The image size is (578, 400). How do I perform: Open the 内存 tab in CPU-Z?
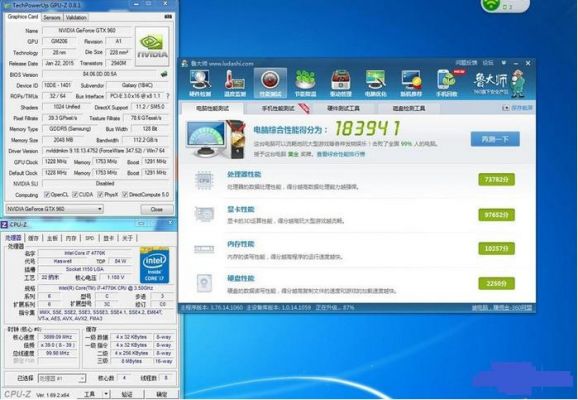click(71, 238)
